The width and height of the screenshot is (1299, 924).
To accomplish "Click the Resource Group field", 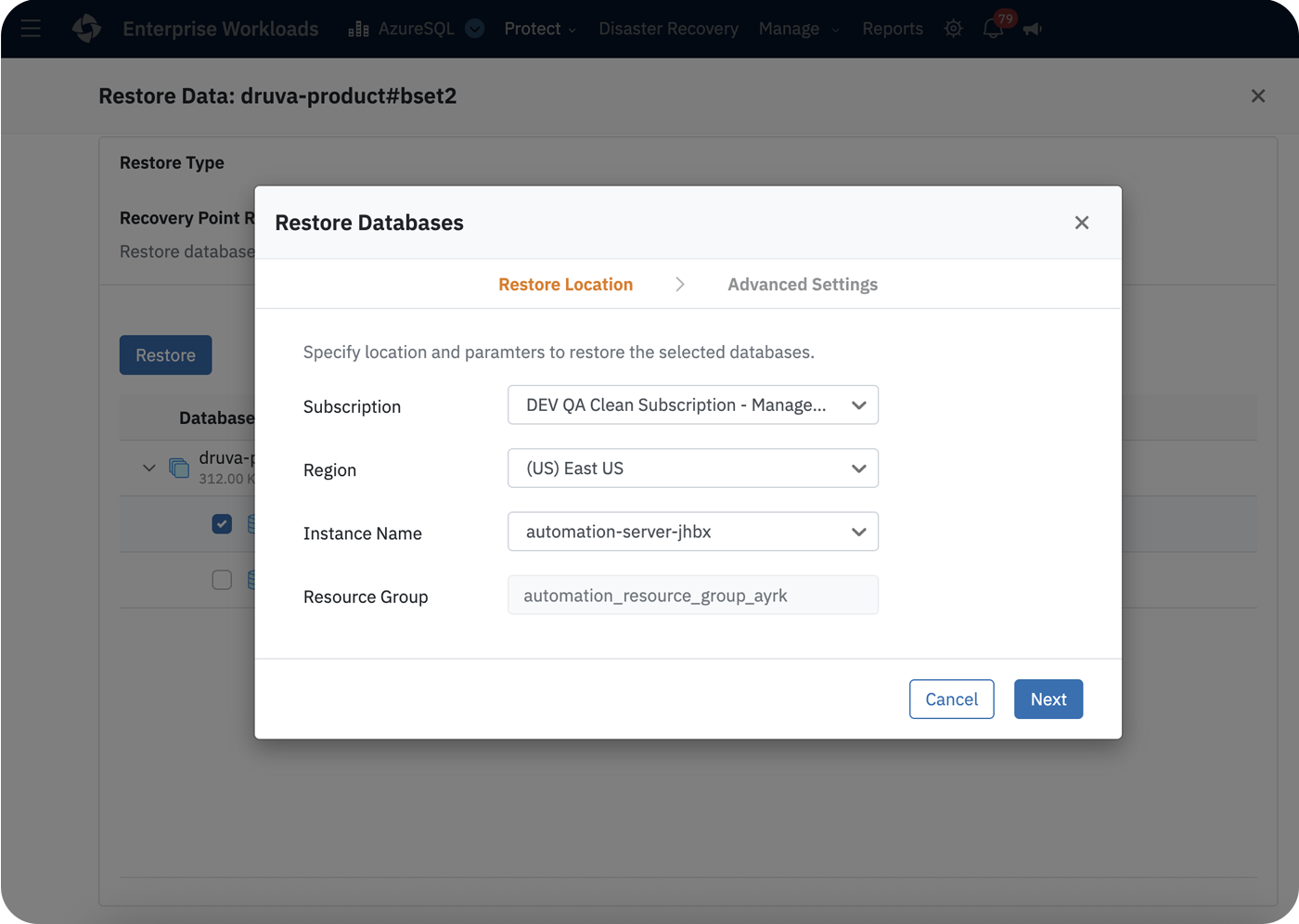I will tap(692, 596).
